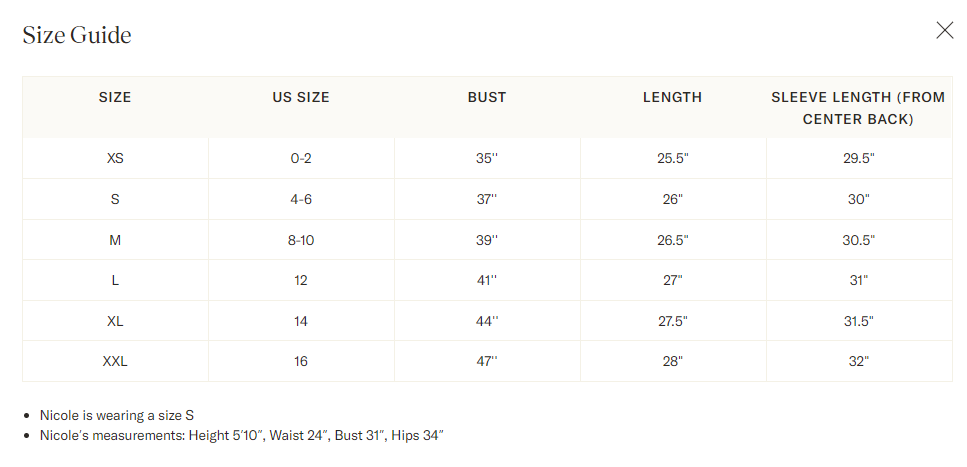967x467 pixels.
Task: Click the 32" sleeve length cell
Action: coord(858,362)
